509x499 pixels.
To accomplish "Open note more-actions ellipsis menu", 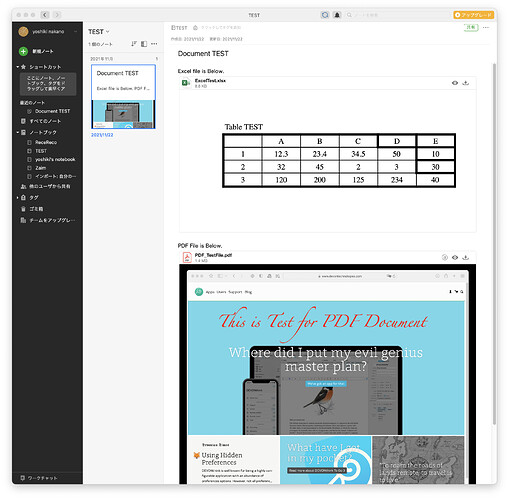I will tap(486, 27).
